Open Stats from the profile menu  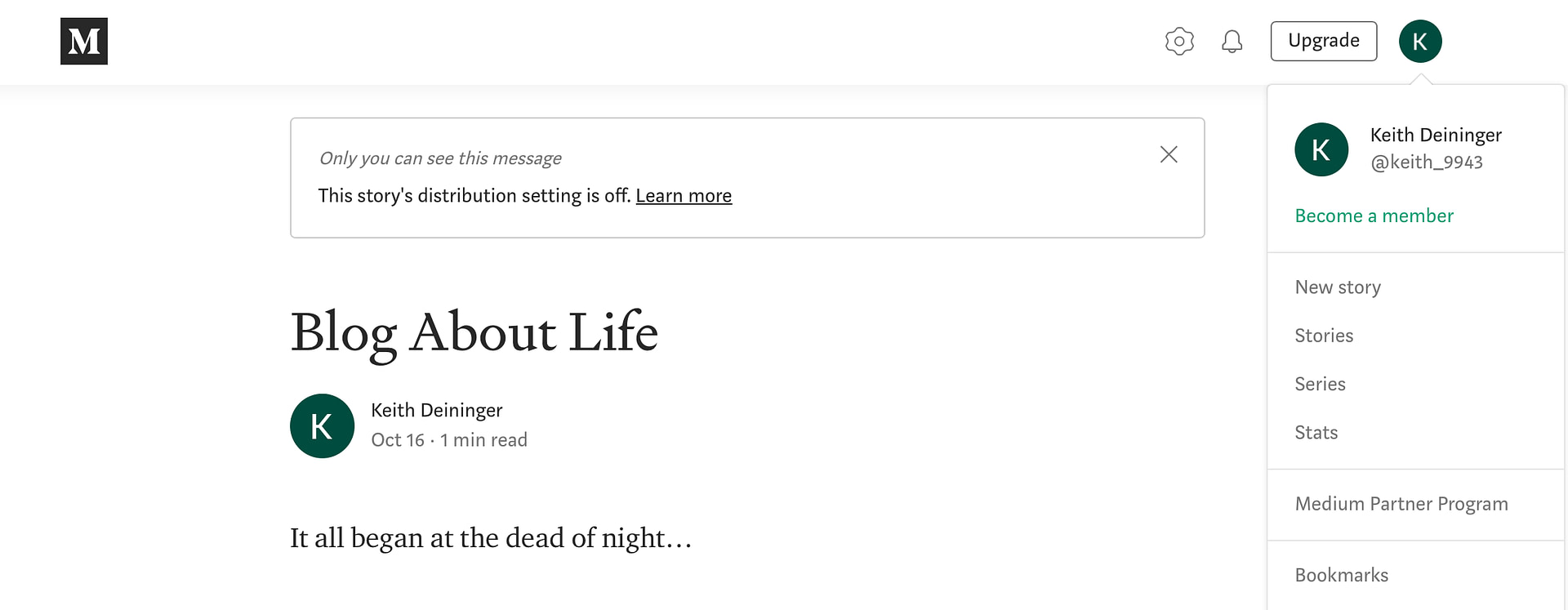(x=1316, y=433)
